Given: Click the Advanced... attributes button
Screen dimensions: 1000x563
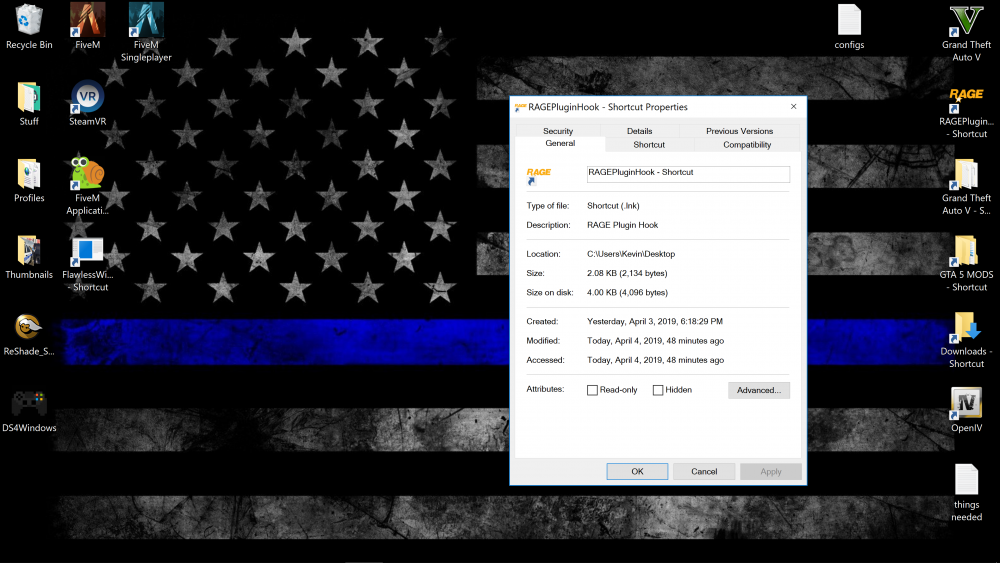Looking at the screenshot, I should pyautogui.click(x=758, y=390).
